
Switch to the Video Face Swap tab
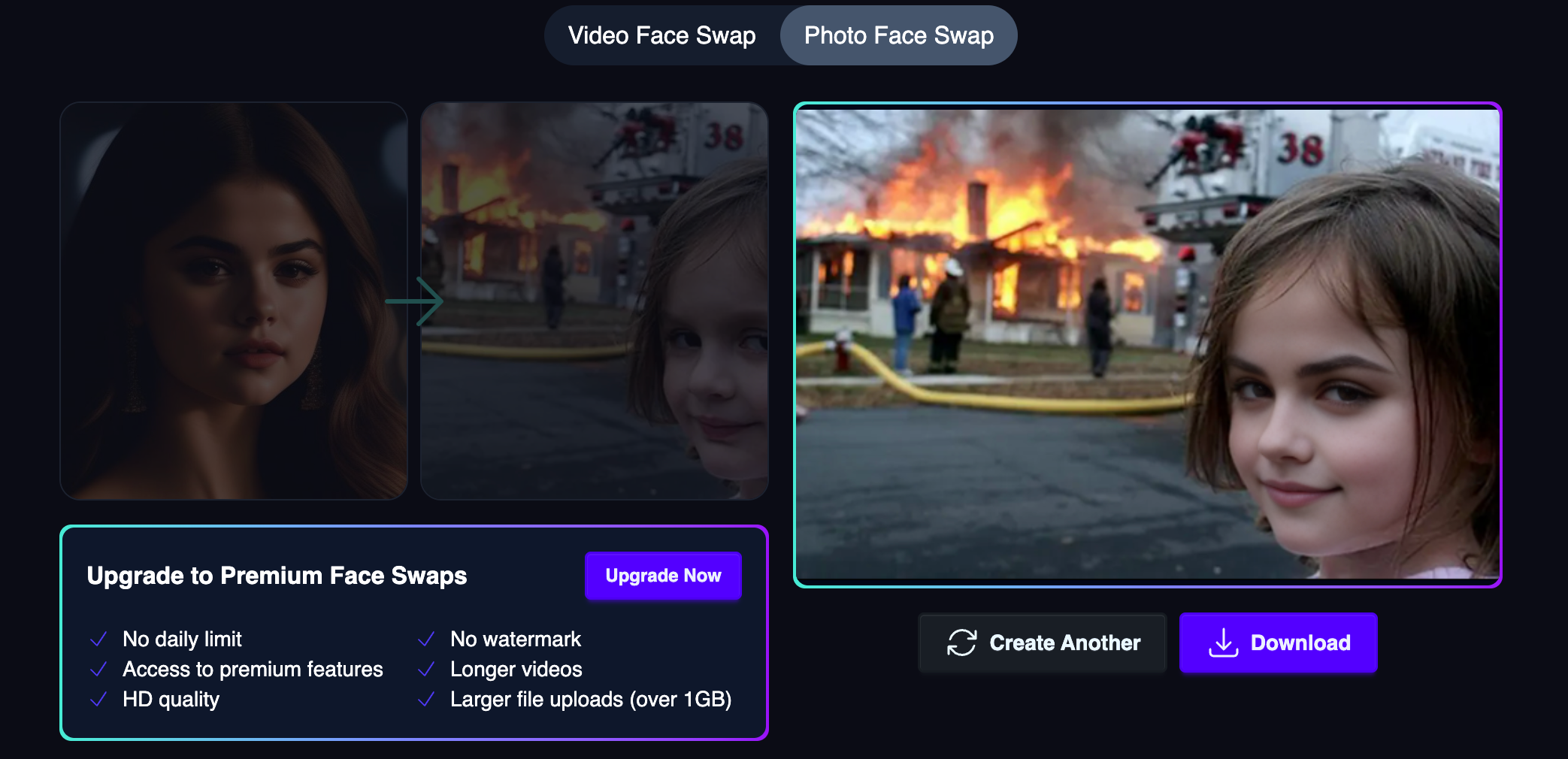point(662,35)
